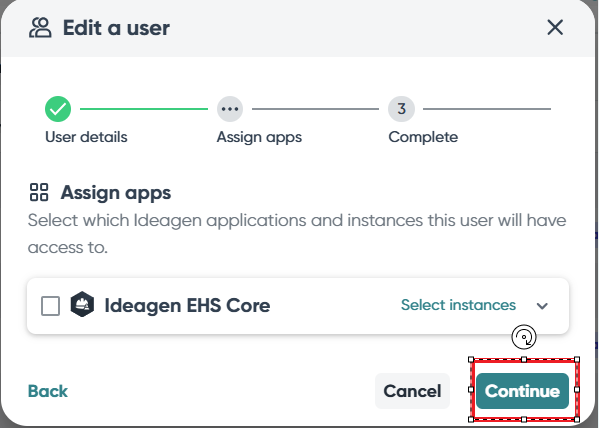Click the grid icon beside Assign apps heading
Viewport: 599px width, 428px height.
tap(39, 192)
